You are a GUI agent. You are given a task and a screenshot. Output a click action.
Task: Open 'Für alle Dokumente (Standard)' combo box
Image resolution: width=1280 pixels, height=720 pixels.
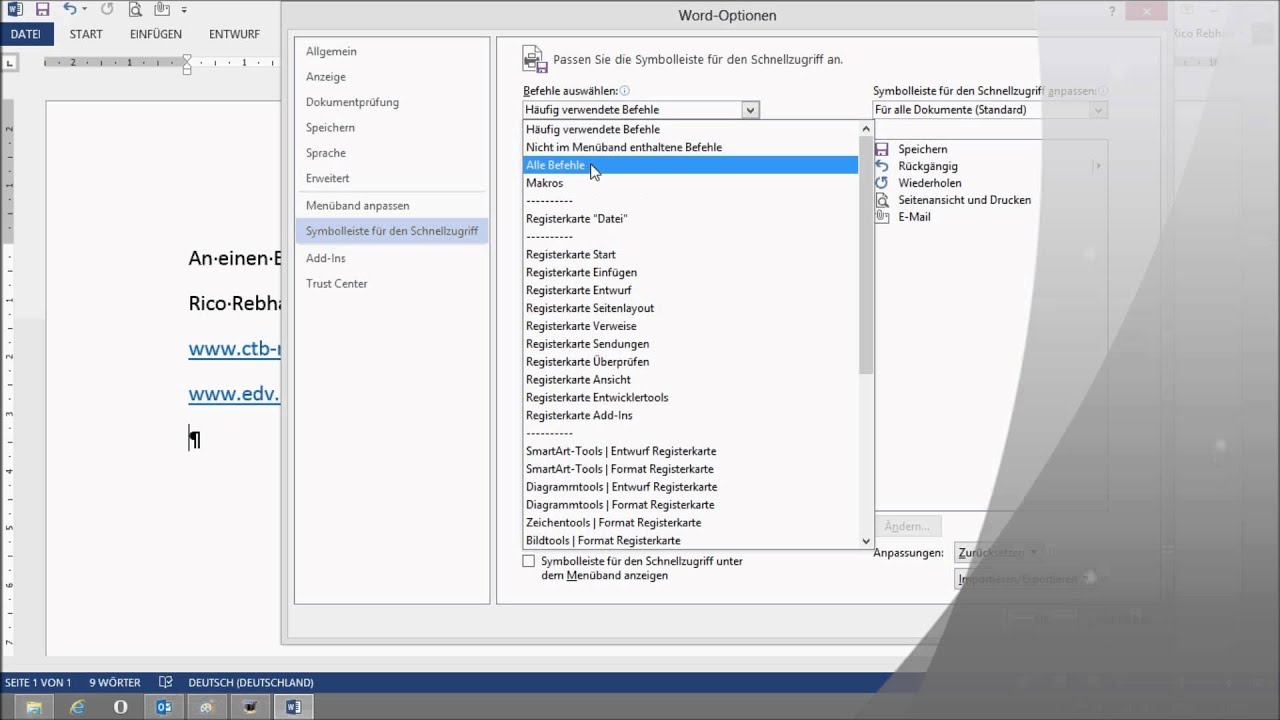point(990,110)
